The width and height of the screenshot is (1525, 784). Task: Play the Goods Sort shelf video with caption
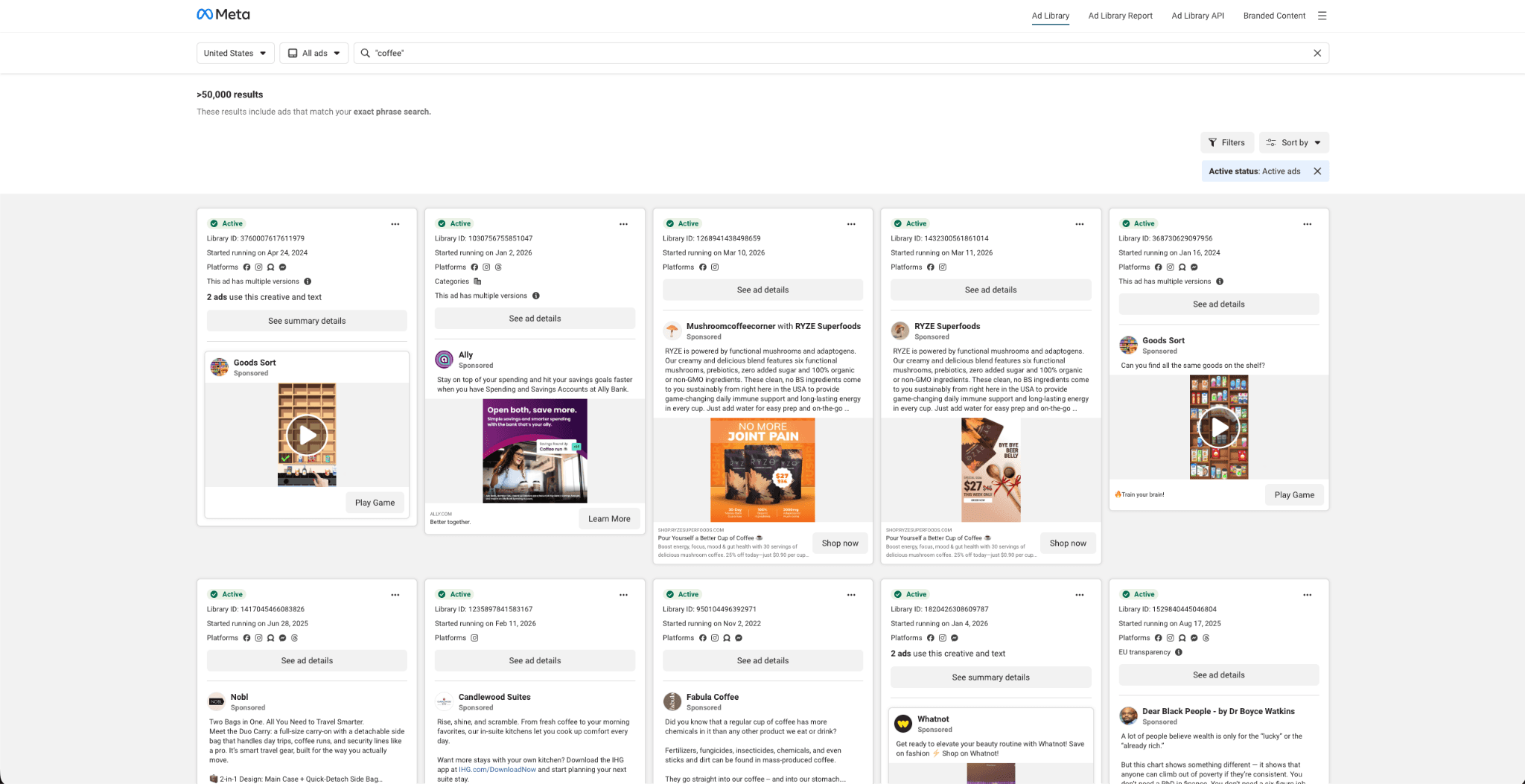point(1219,427)
